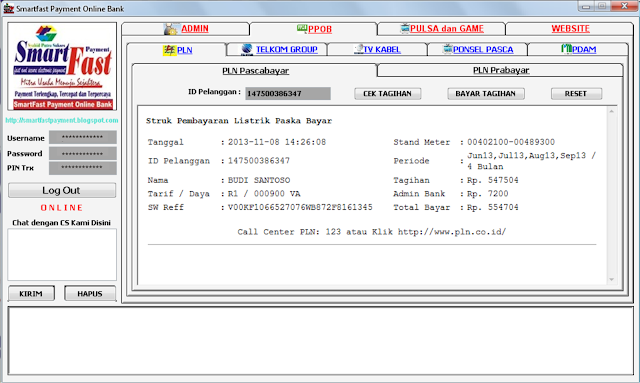Click the RESET button
Viewport: 640px width, 383px height.
click(576, 94)
